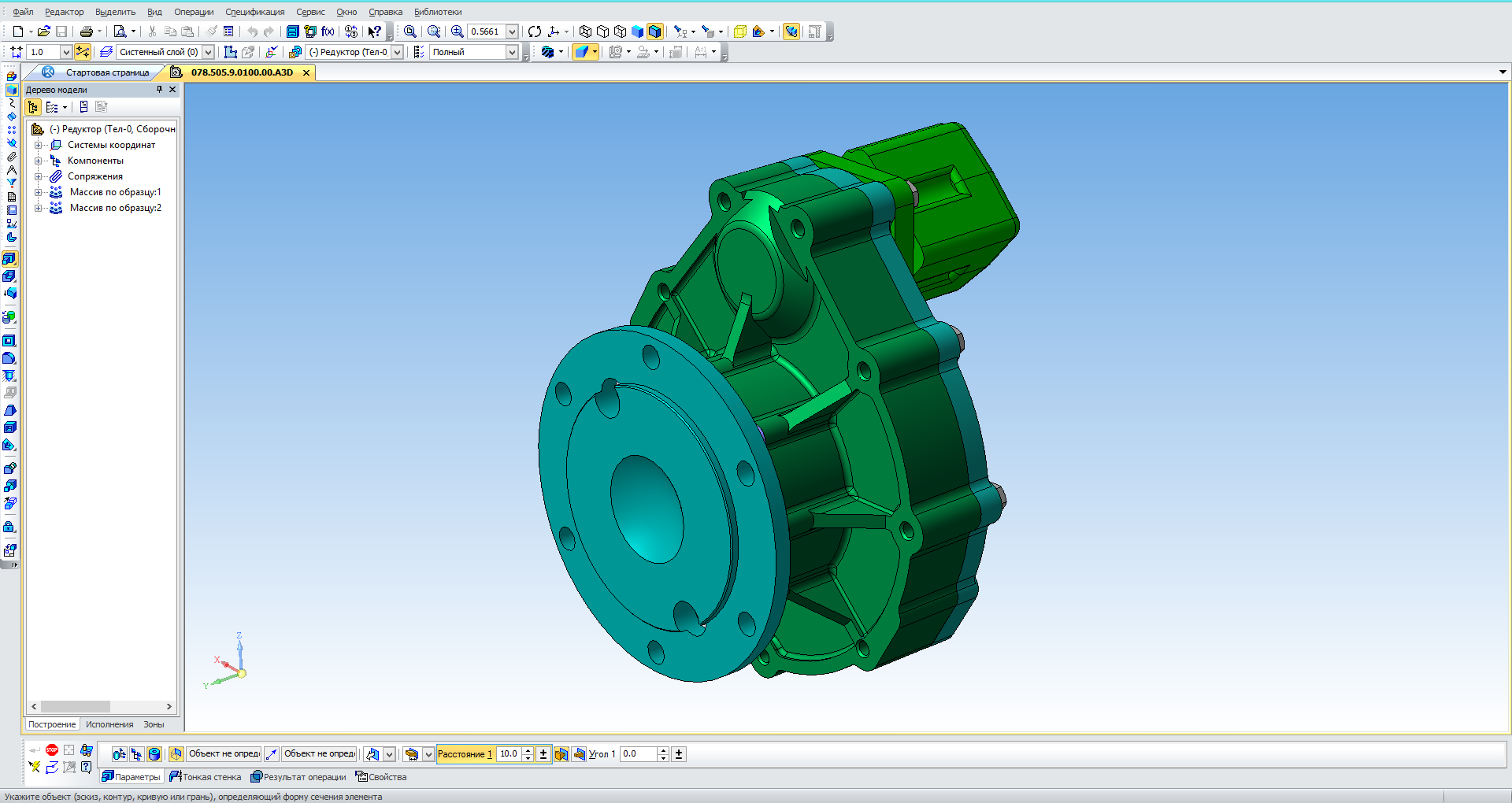Open the System layer (0) dropdown
Screen dimensions: 1512x803
[x=209, y=52]
